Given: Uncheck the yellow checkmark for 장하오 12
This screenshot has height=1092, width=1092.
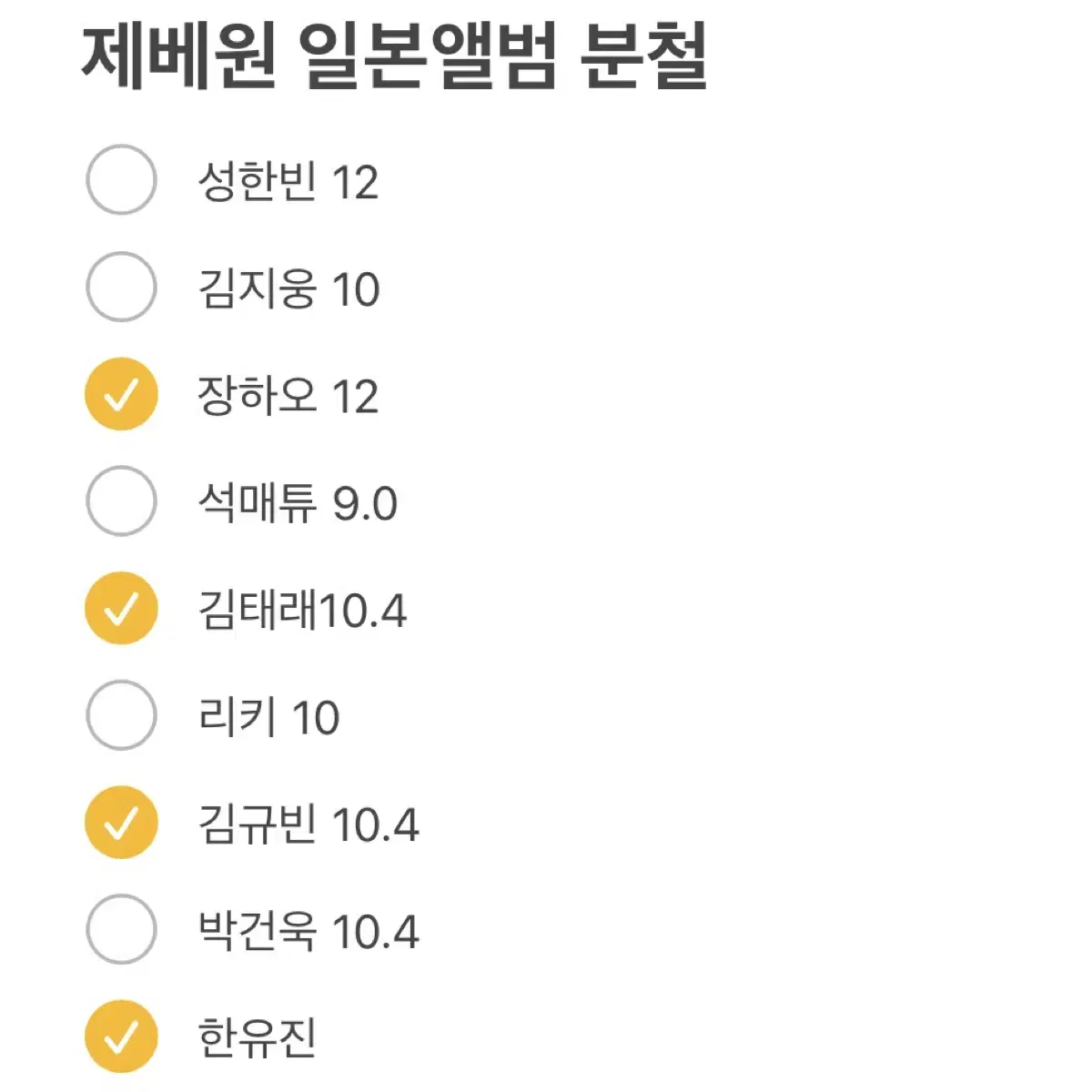Looking at the screenshot, I should pyautogui.click(x=121, y=394).
